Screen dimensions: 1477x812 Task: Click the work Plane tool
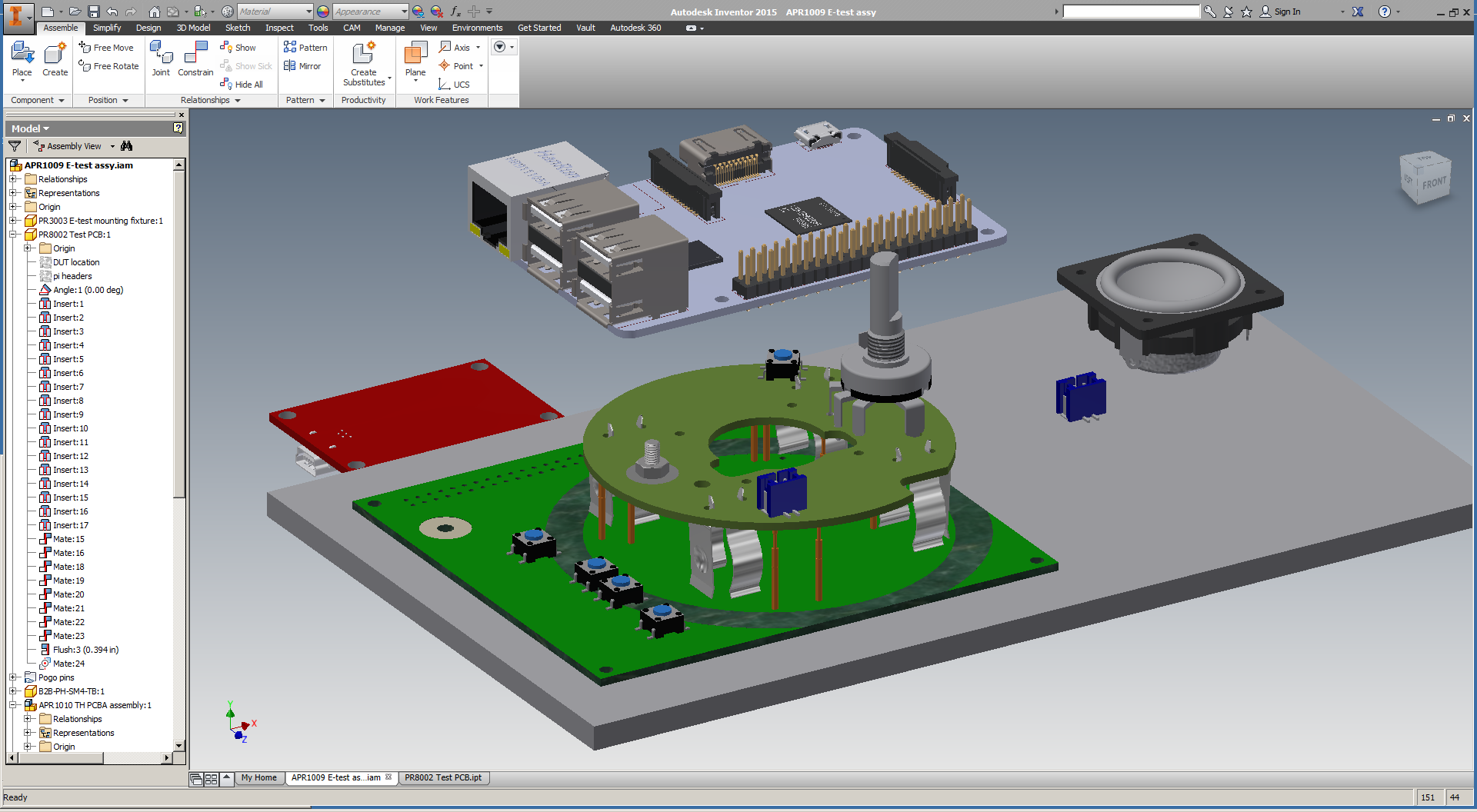(x=415, y=59)
